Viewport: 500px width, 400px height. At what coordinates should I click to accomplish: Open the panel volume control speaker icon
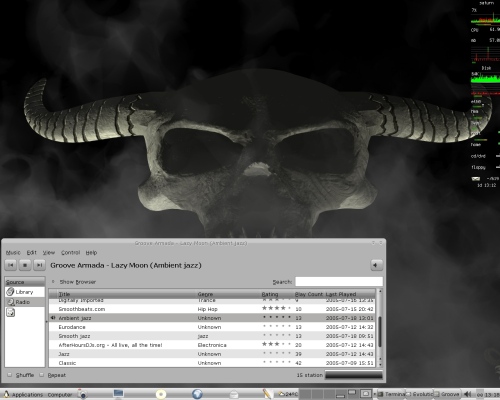click(468, 394)
